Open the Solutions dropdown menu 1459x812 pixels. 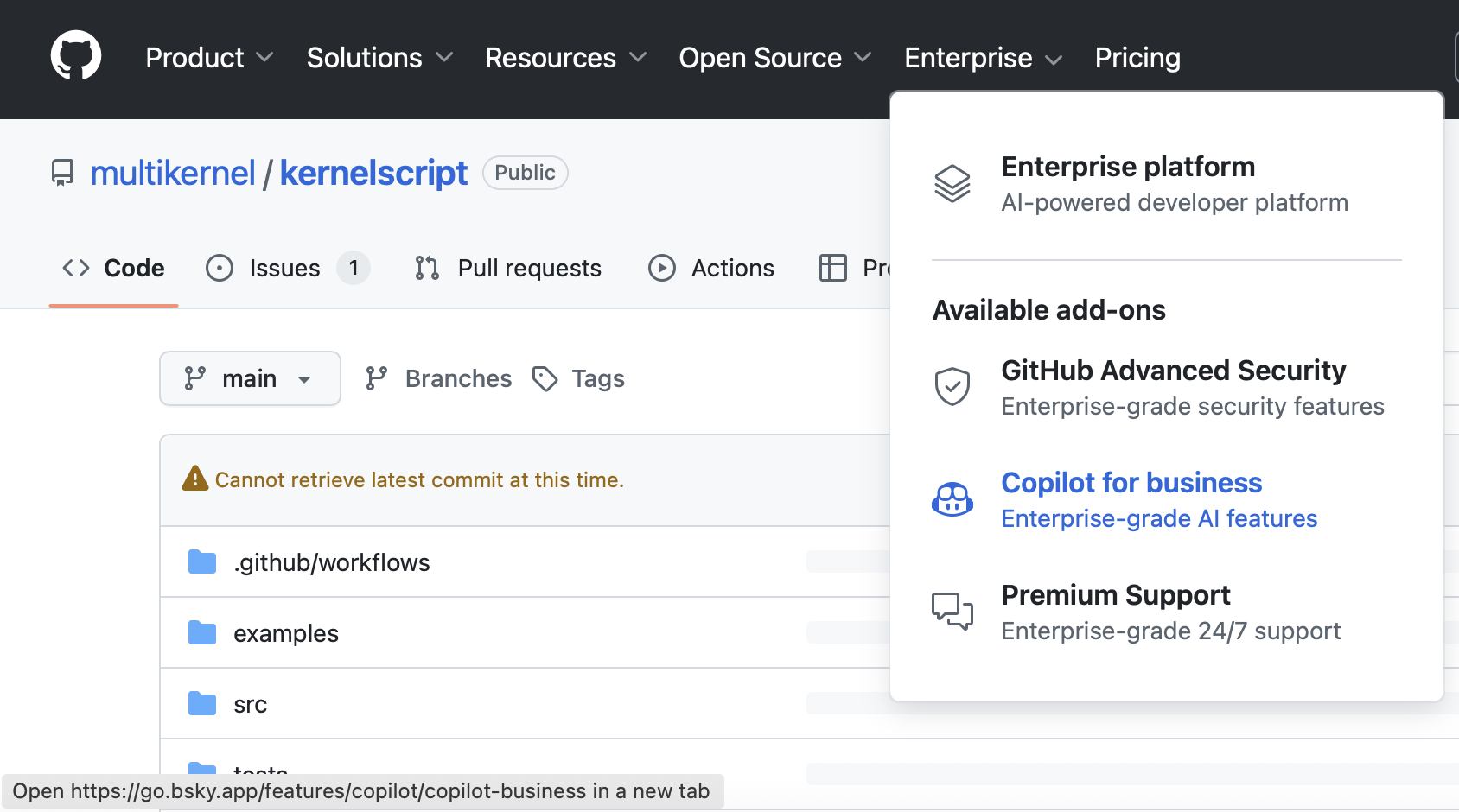click(x=379, y=58)
